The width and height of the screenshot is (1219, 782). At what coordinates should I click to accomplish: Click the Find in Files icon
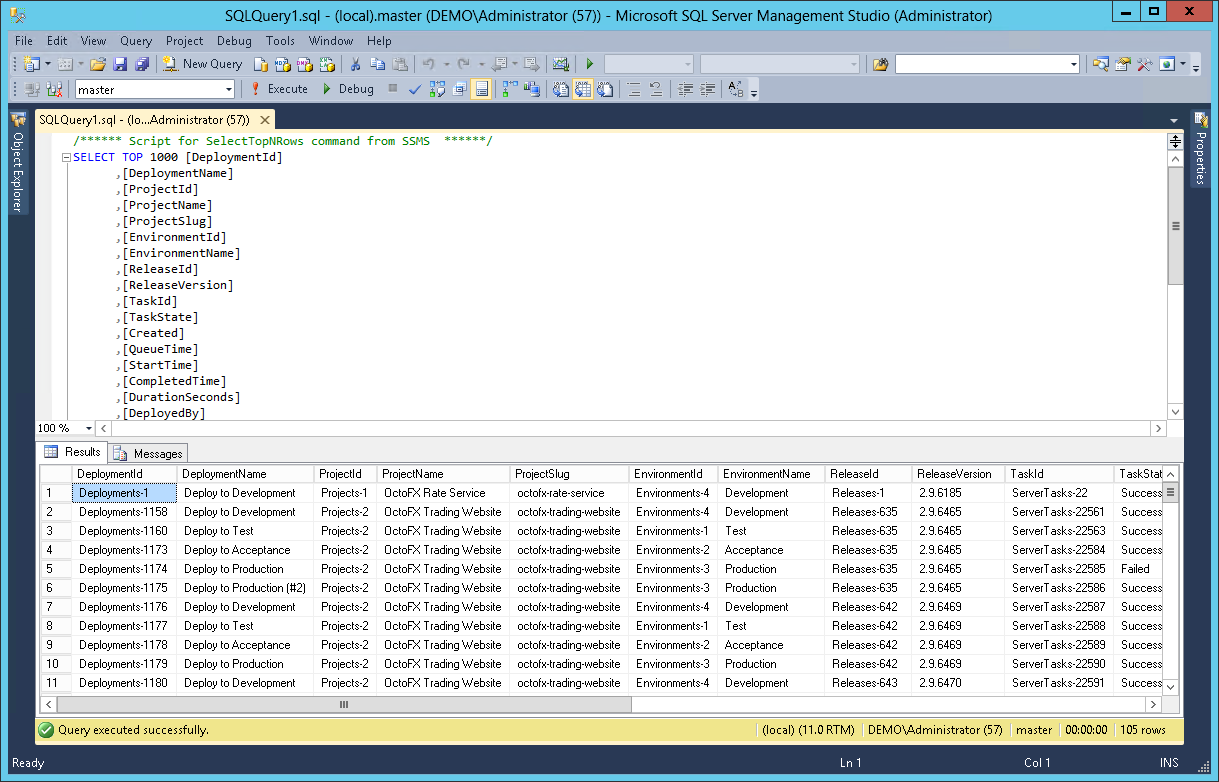point(880,64)
